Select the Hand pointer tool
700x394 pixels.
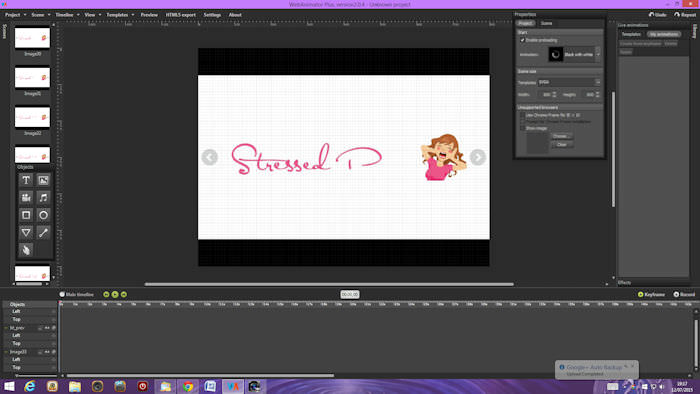26,250
